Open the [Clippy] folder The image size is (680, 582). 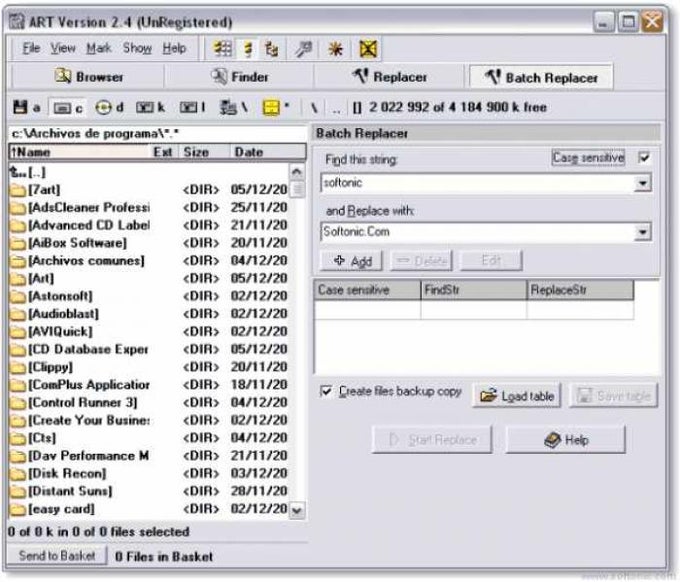point(148,367)
